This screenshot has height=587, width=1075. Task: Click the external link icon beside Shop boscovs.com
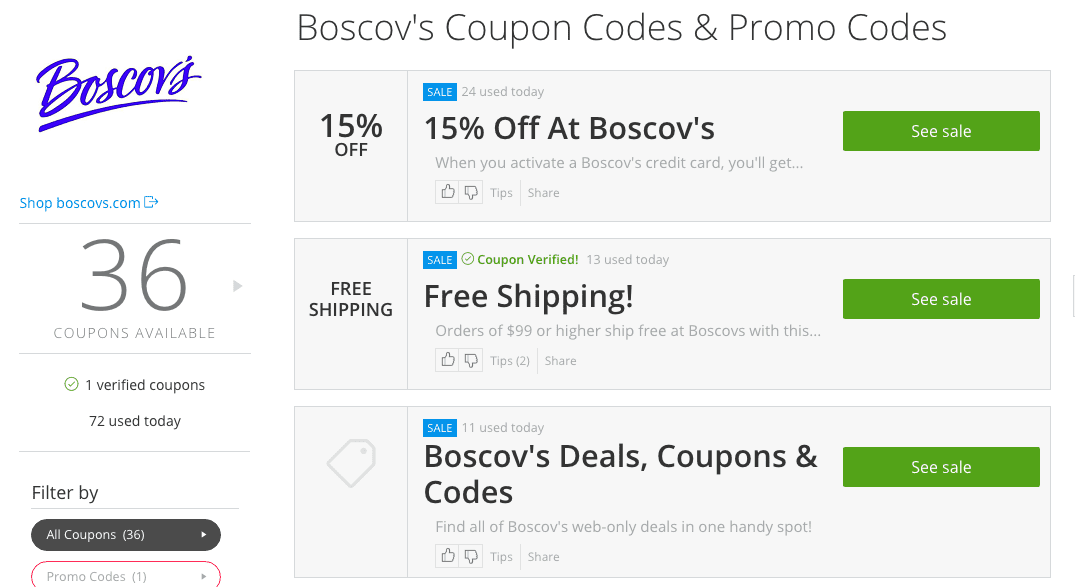(152, 202)
